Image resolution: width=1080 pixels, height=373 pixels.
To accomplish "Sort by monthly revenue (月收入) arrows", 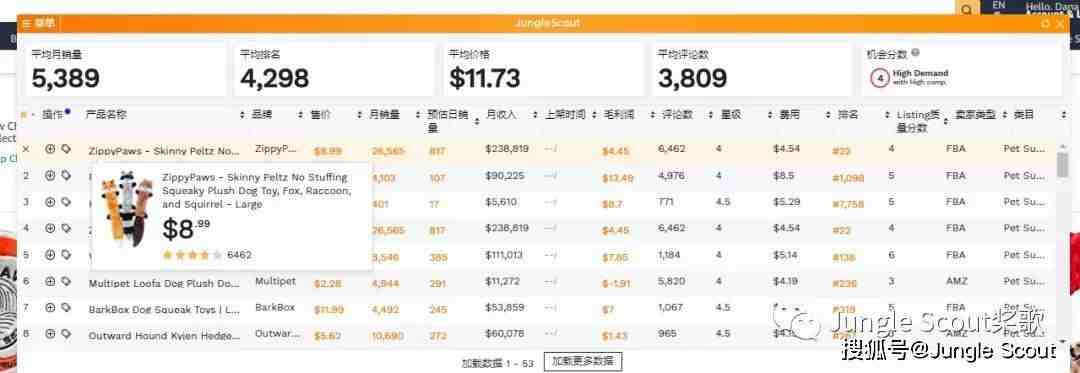I will point(535,115).
